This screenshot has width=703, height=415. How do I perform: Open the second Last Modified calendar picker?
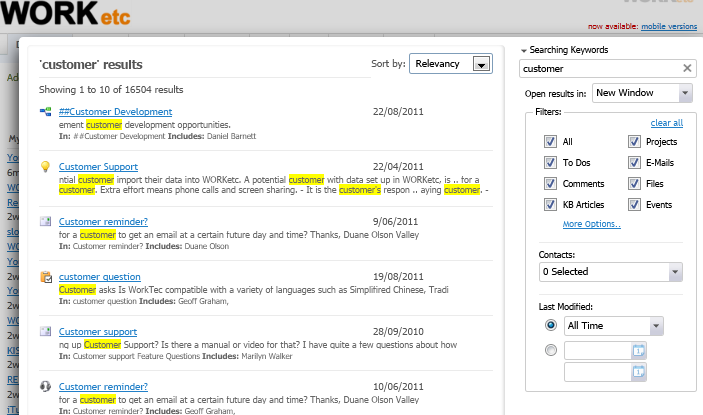639,372
